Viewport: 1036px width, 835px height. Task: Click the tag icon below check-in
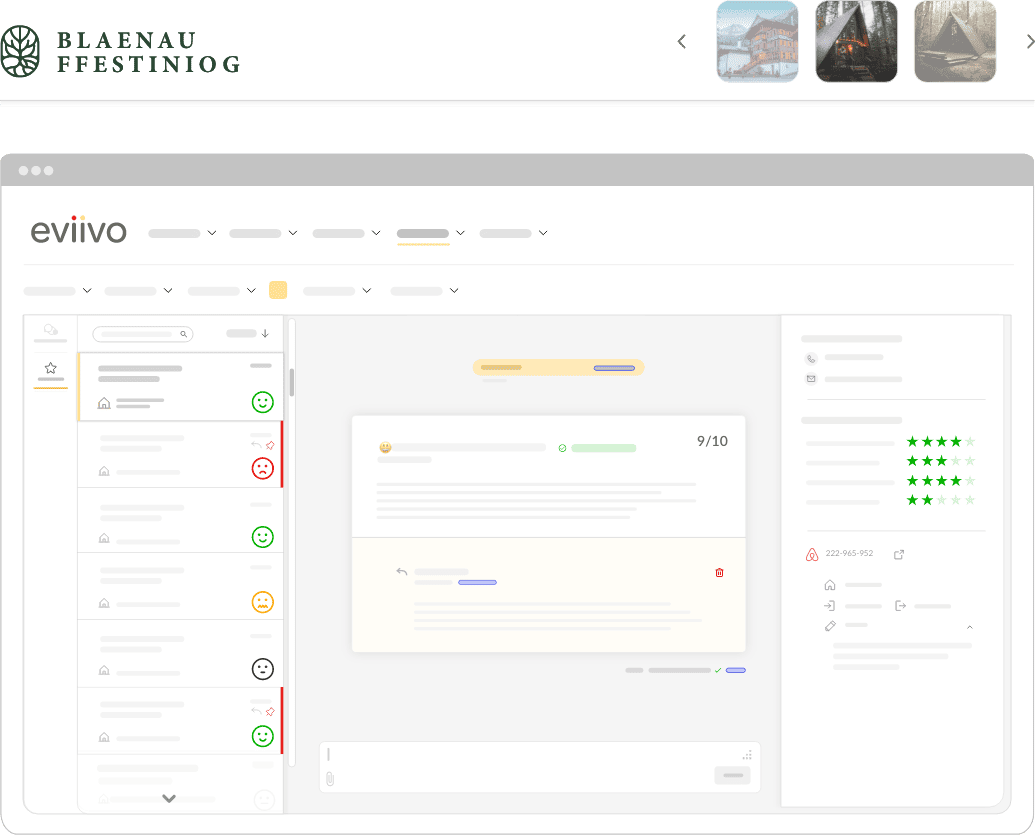(830, 626)
